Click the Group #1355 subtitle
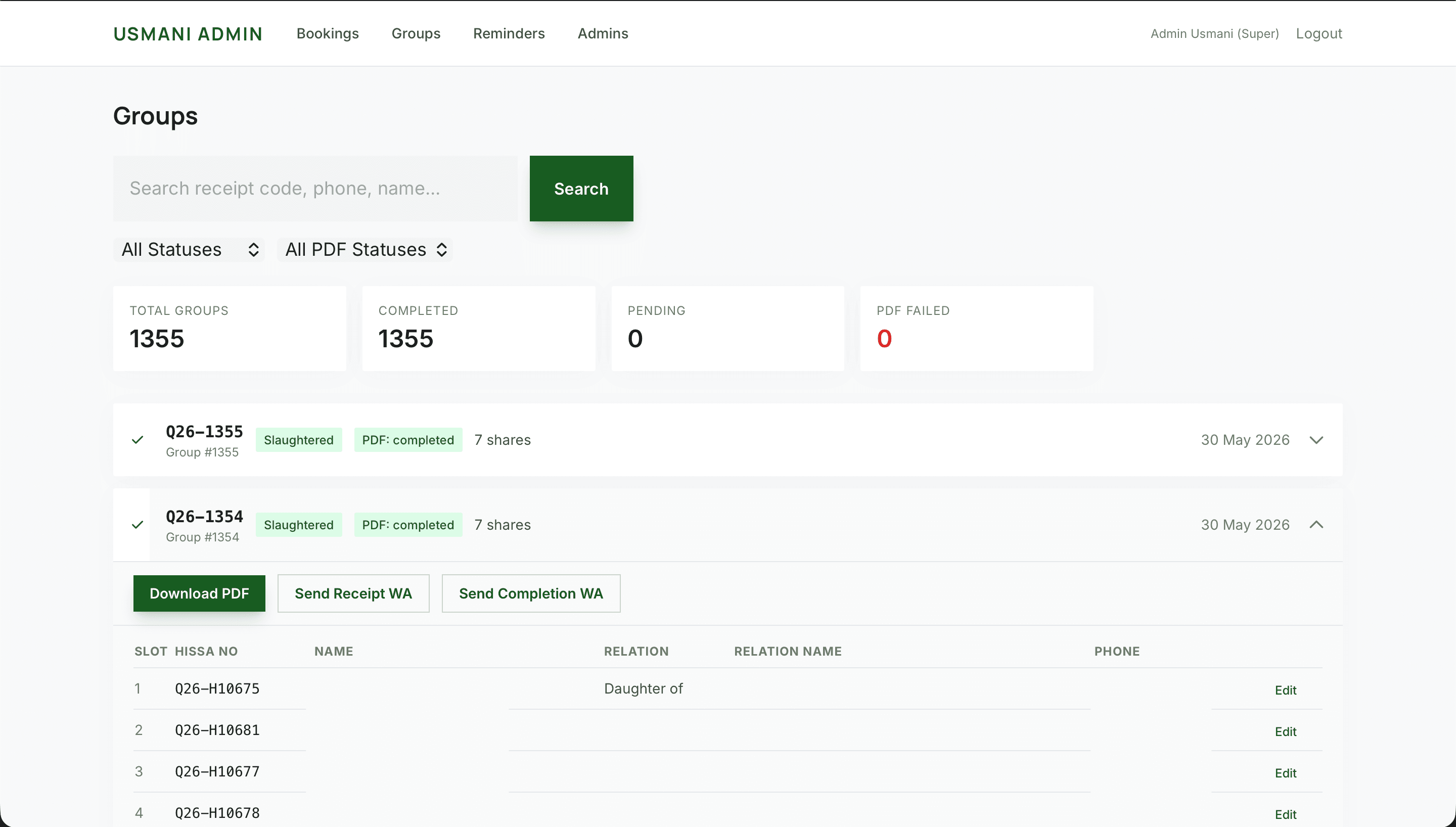Image resolution: width=1456 pixels, height=827 pixels. (x=202, y=452)
